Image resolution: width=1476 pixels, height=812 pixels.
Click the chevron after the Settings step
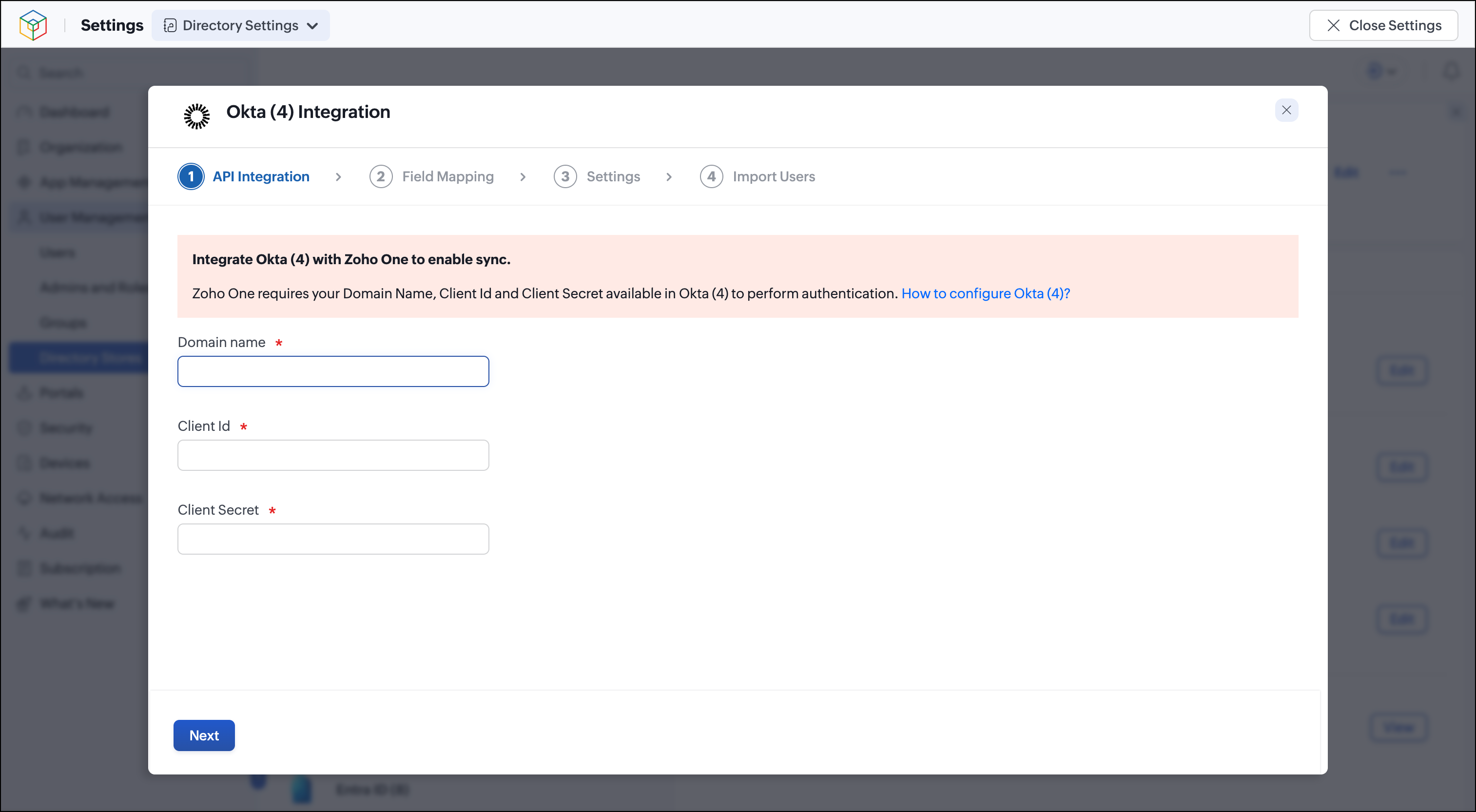click(669, 177)
